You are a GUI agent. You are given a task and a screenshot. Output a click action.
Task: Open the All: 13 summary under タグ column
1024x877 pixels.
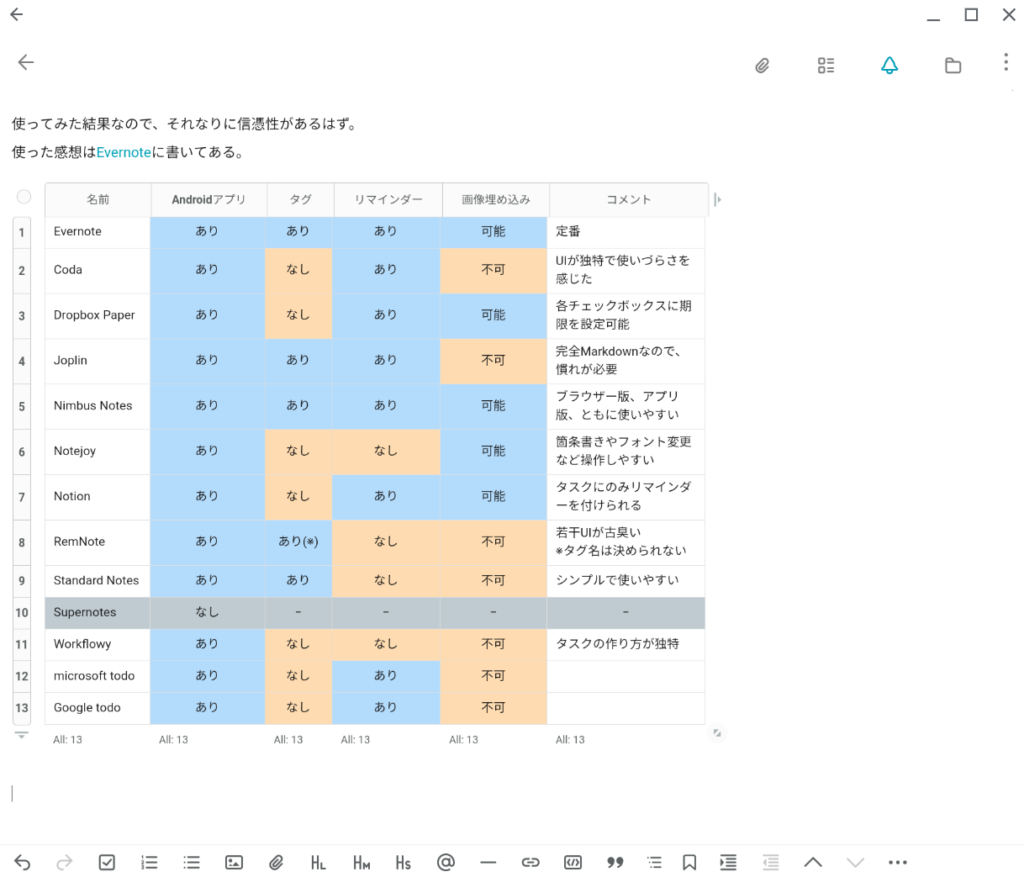(x=288, y=740)
